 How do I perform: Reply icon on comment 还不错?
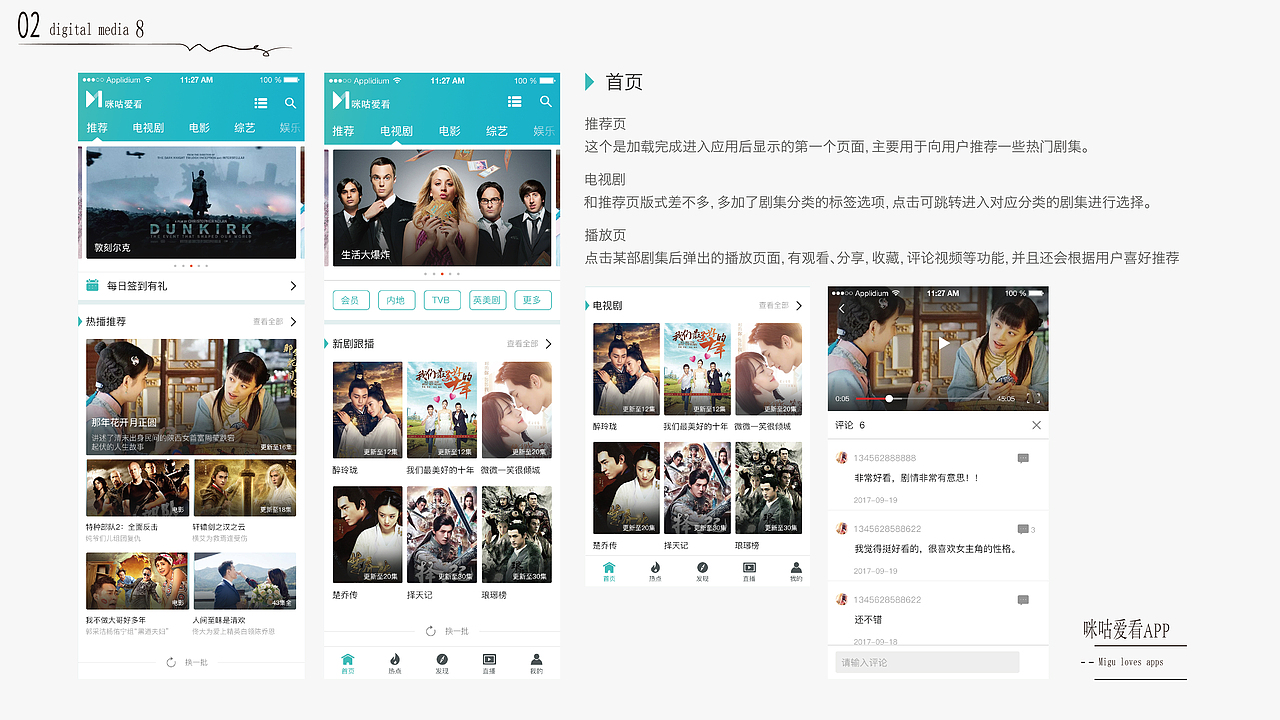coord(1023,600)
